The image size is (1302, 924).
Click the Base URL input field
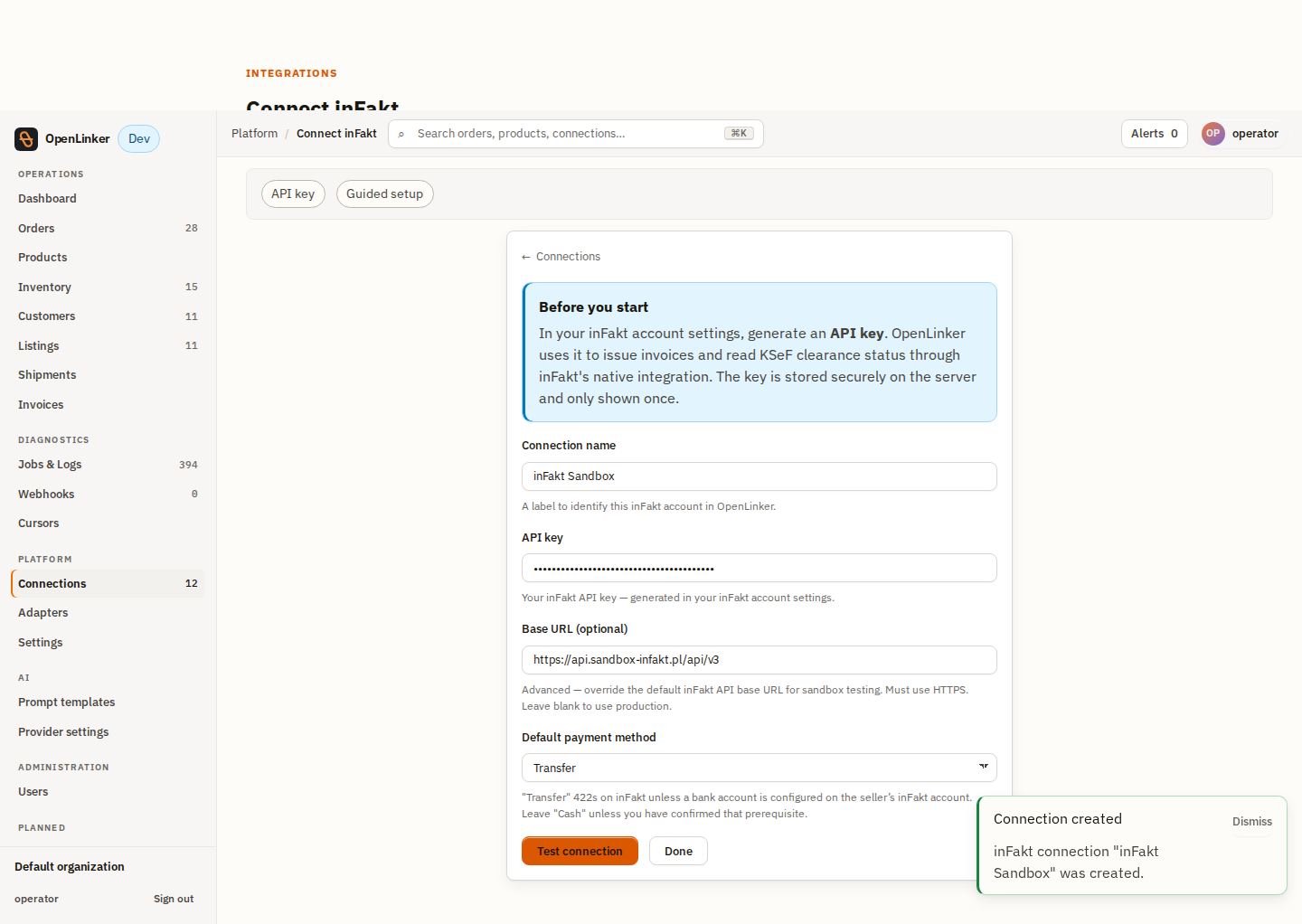click(759, 660)
